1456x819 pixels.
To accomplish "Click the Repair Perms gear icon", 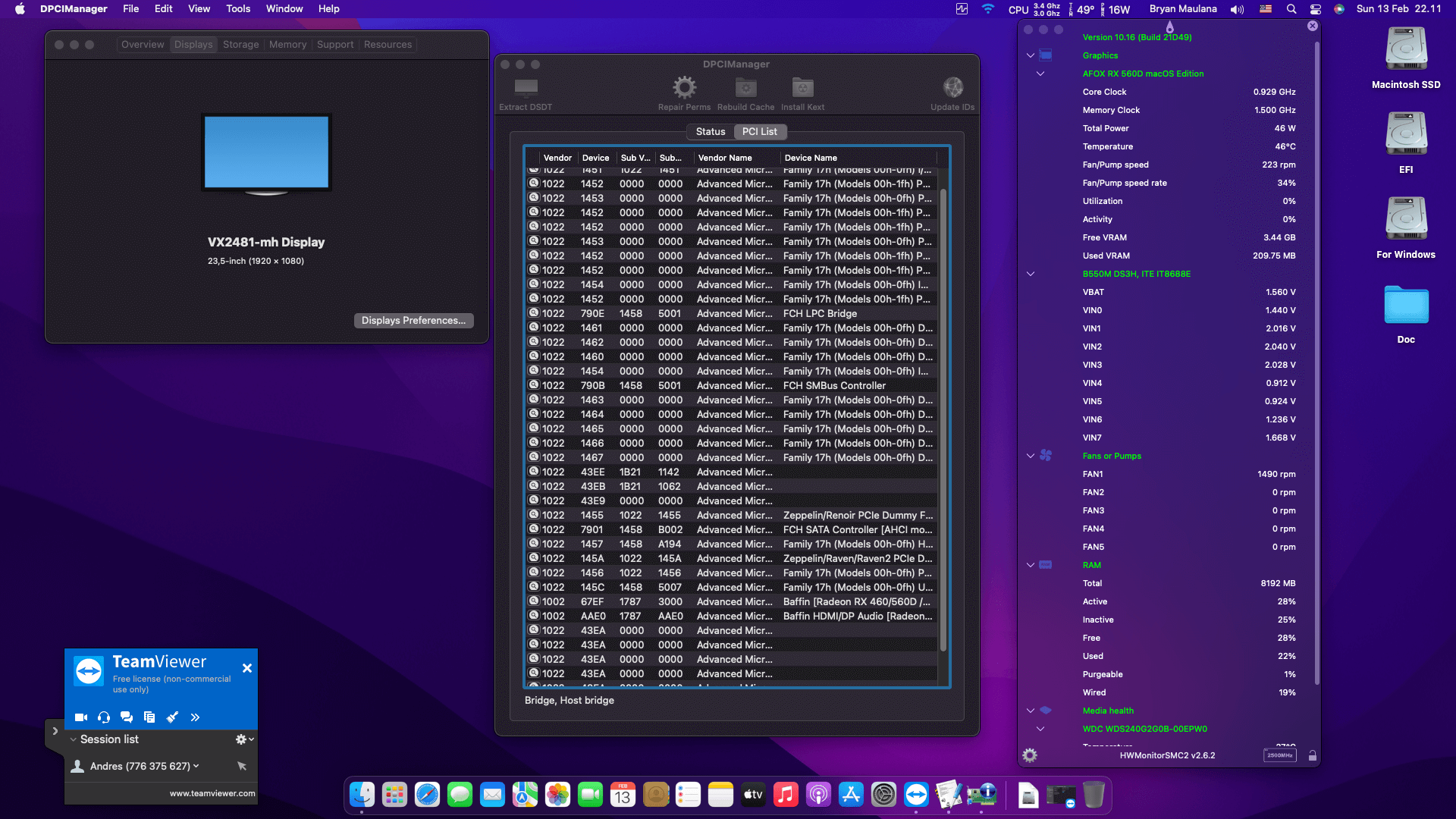I will tap(684, 87).
